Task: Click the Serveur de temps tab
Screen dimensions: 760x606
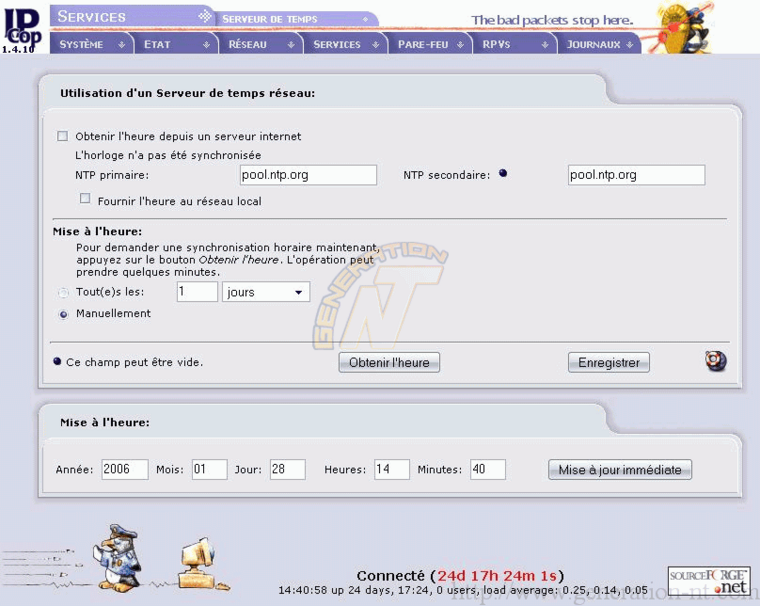Action: (295, 19)
